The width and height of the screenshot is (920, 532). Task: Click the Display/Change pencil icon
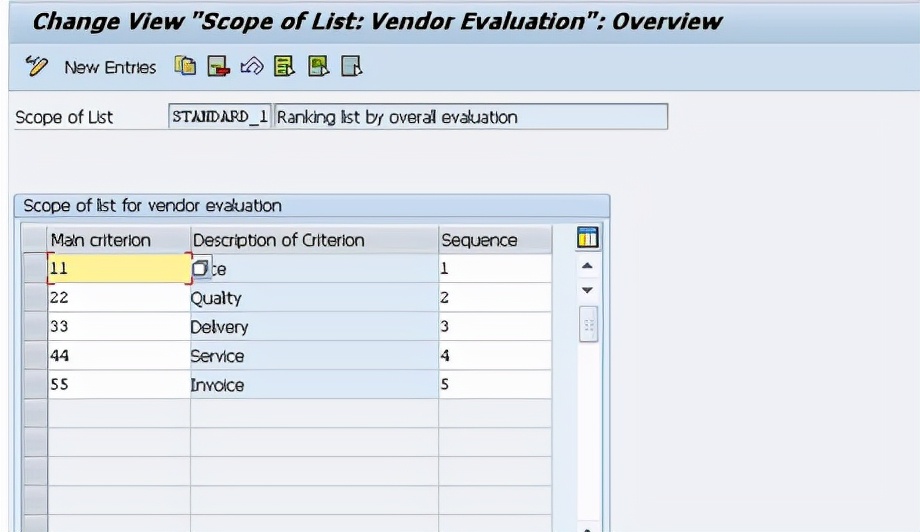point(36,66)
